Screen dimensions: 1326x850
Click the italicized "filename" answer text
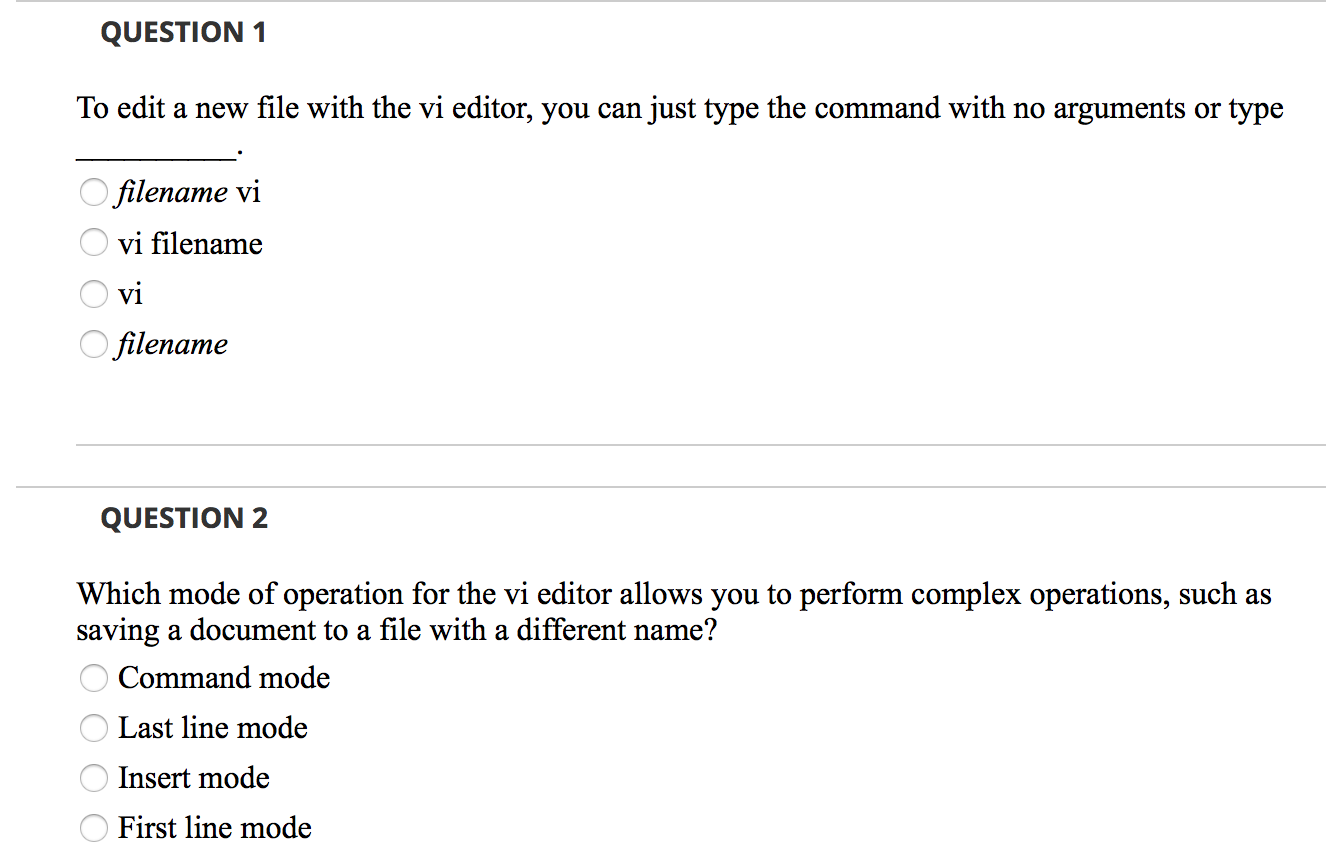tap(172, 344)
